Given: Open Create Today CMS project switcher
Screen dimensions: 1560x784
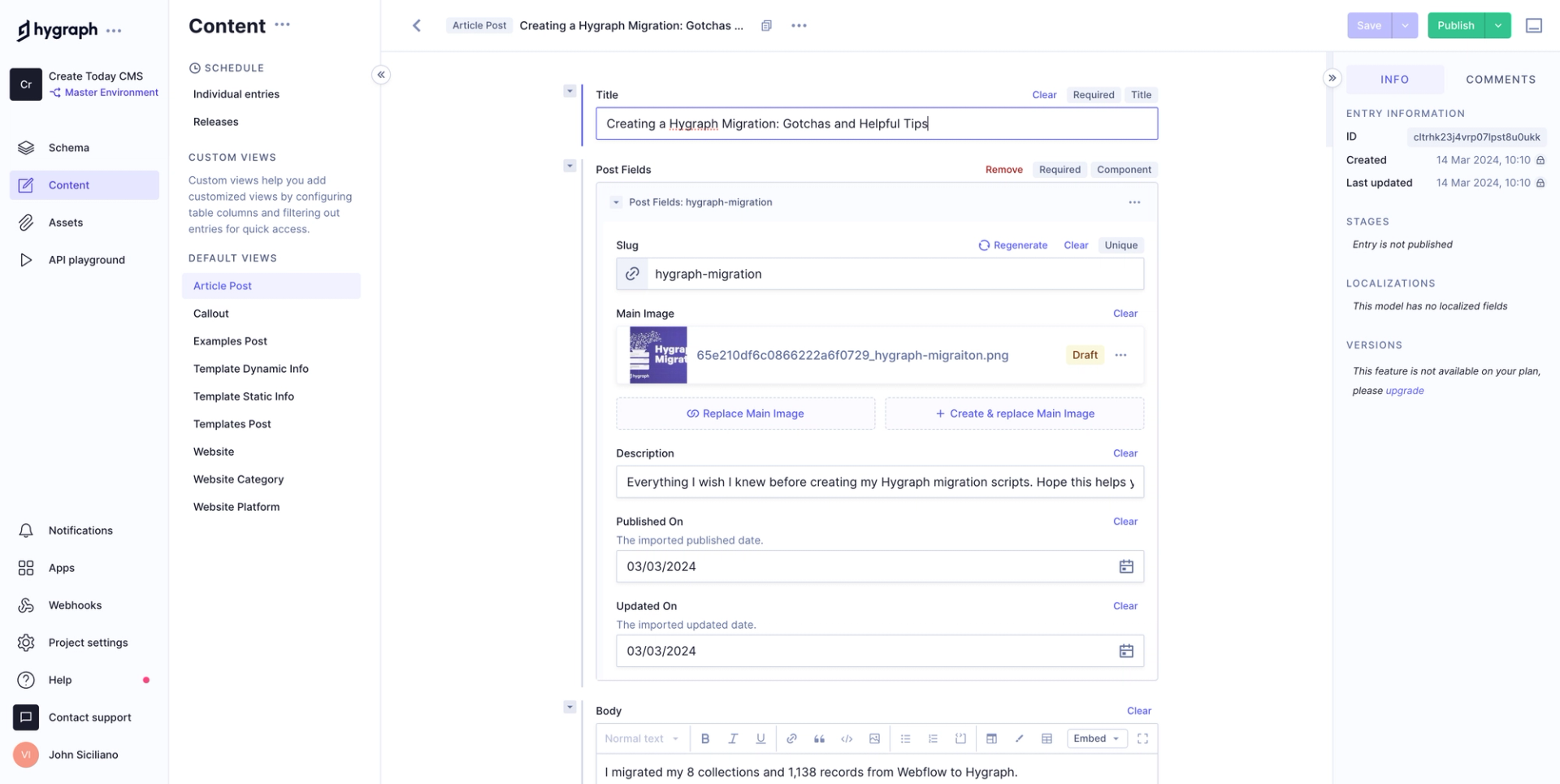Looking at the screenshot, I should tap(84, 84).
